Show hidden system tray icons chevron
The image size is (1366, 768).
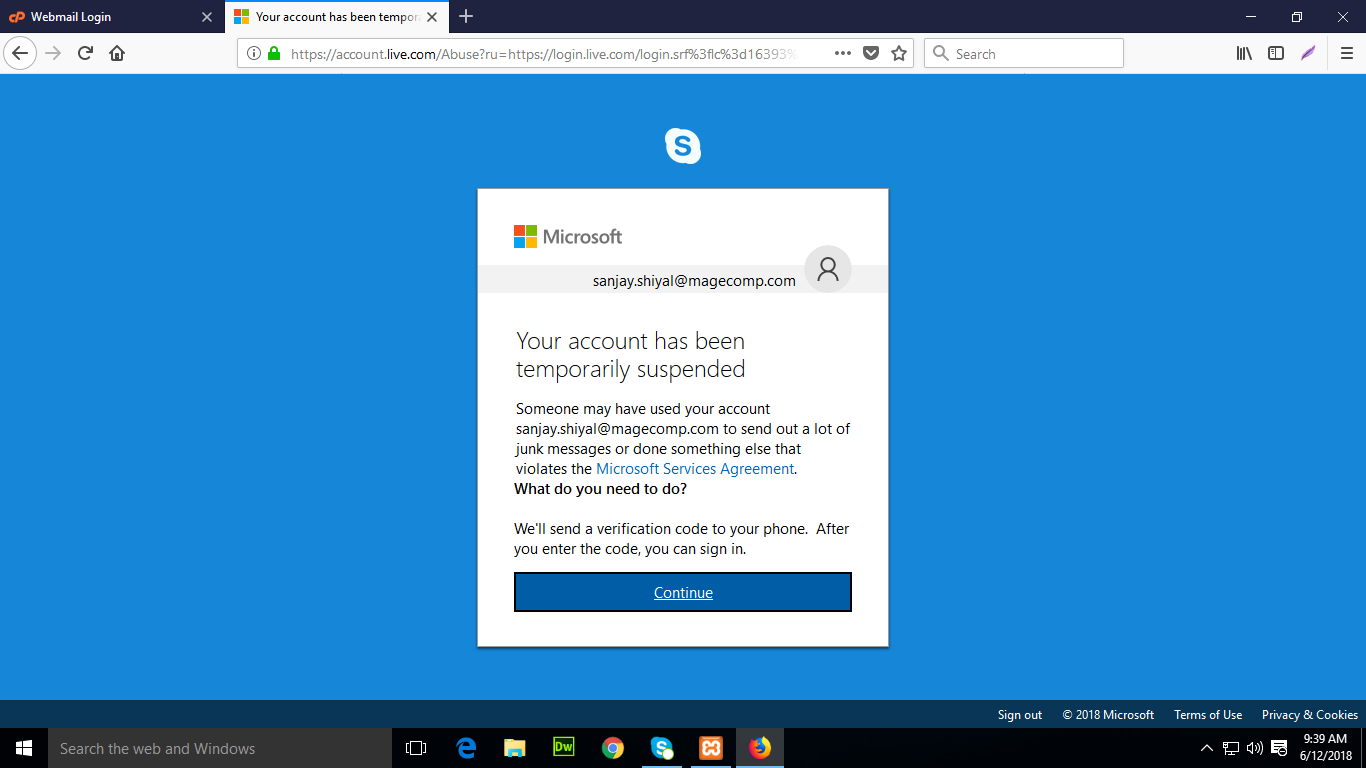[x=1207, y=748]
